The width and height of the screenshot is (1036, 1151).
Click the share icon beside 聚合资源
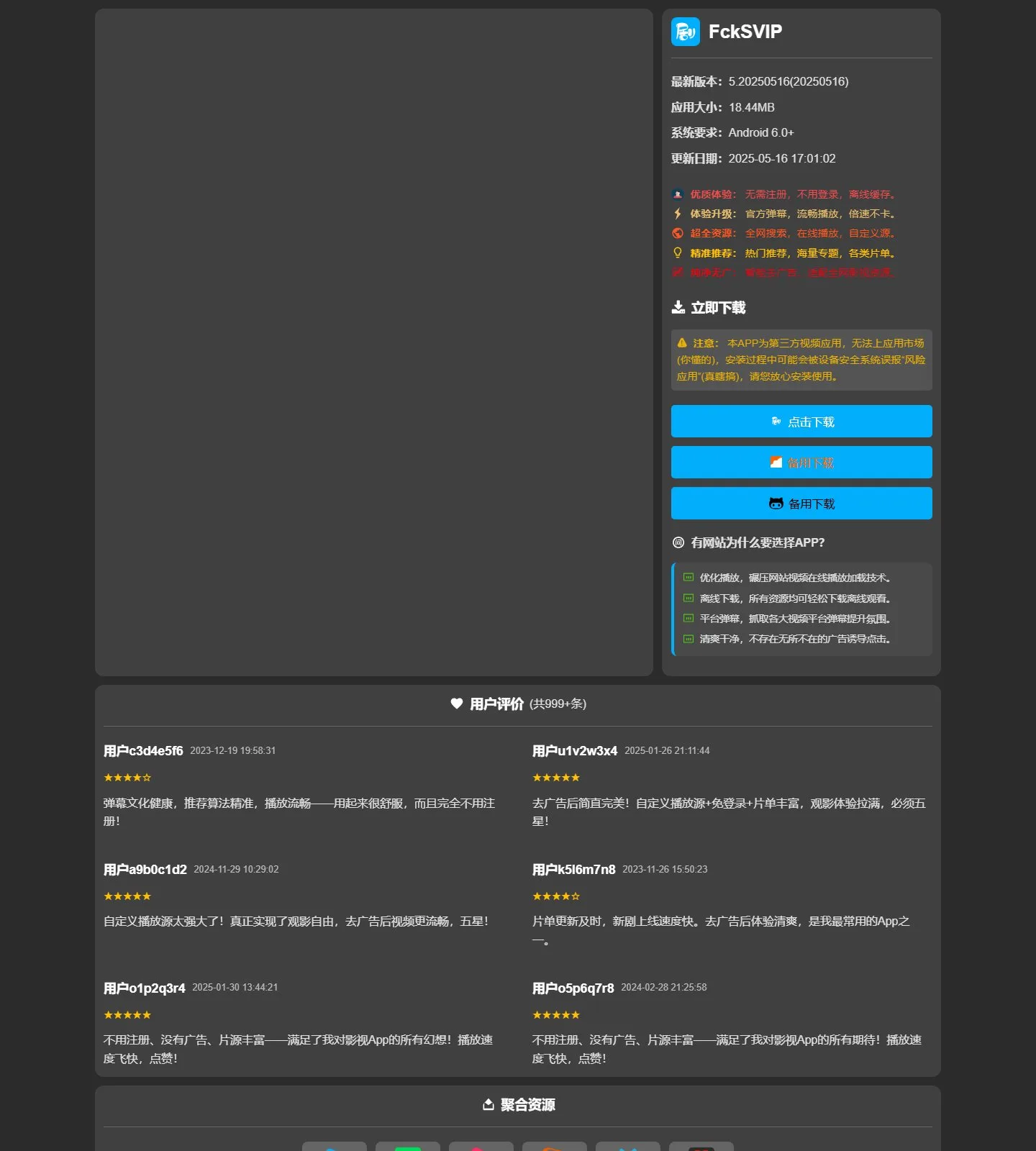click(488, 1105)
